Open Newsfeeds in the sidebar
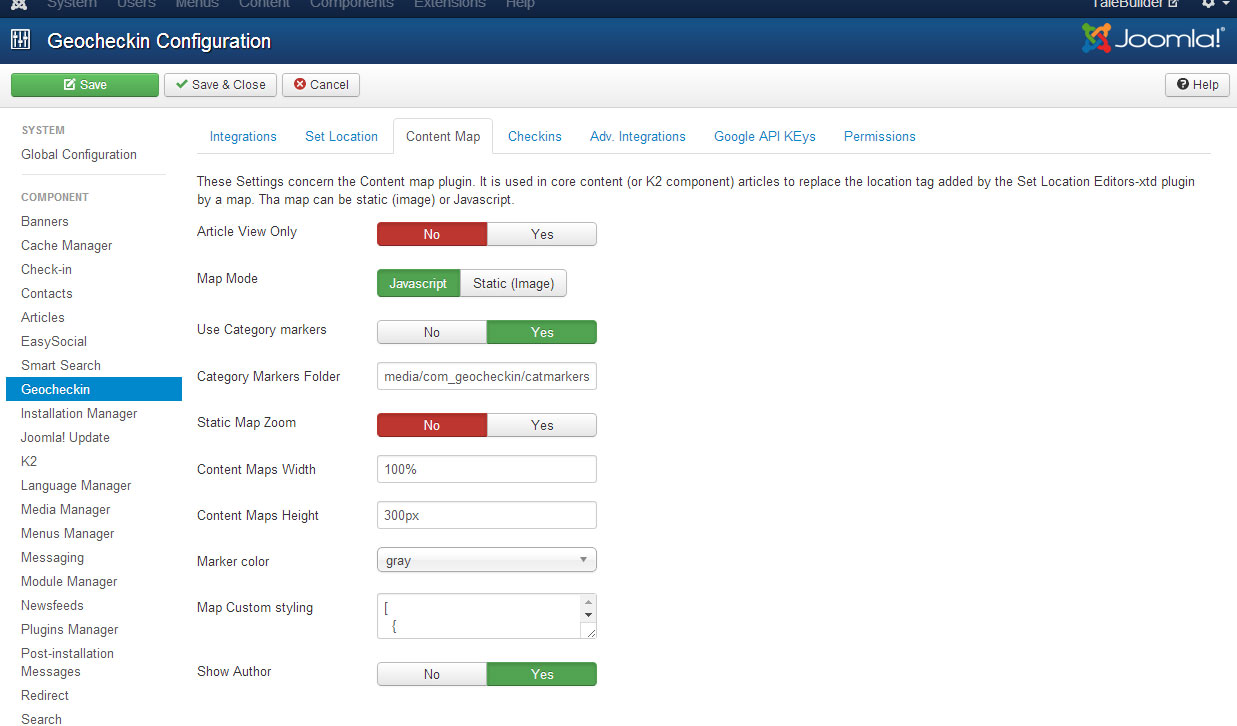This screenshot has width=1237, height=726. (52, 606)
